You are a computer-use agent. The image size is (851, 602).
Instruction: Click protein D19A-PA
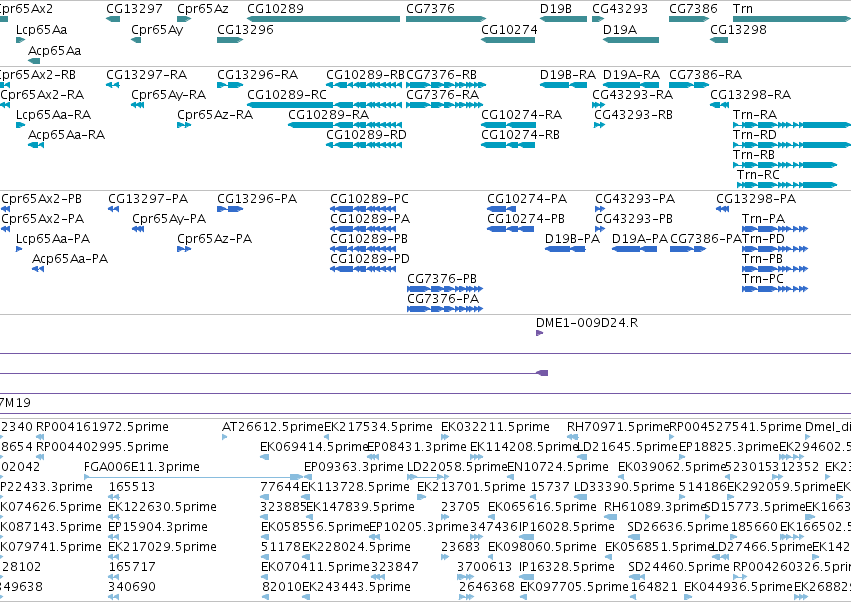point(634,249)
